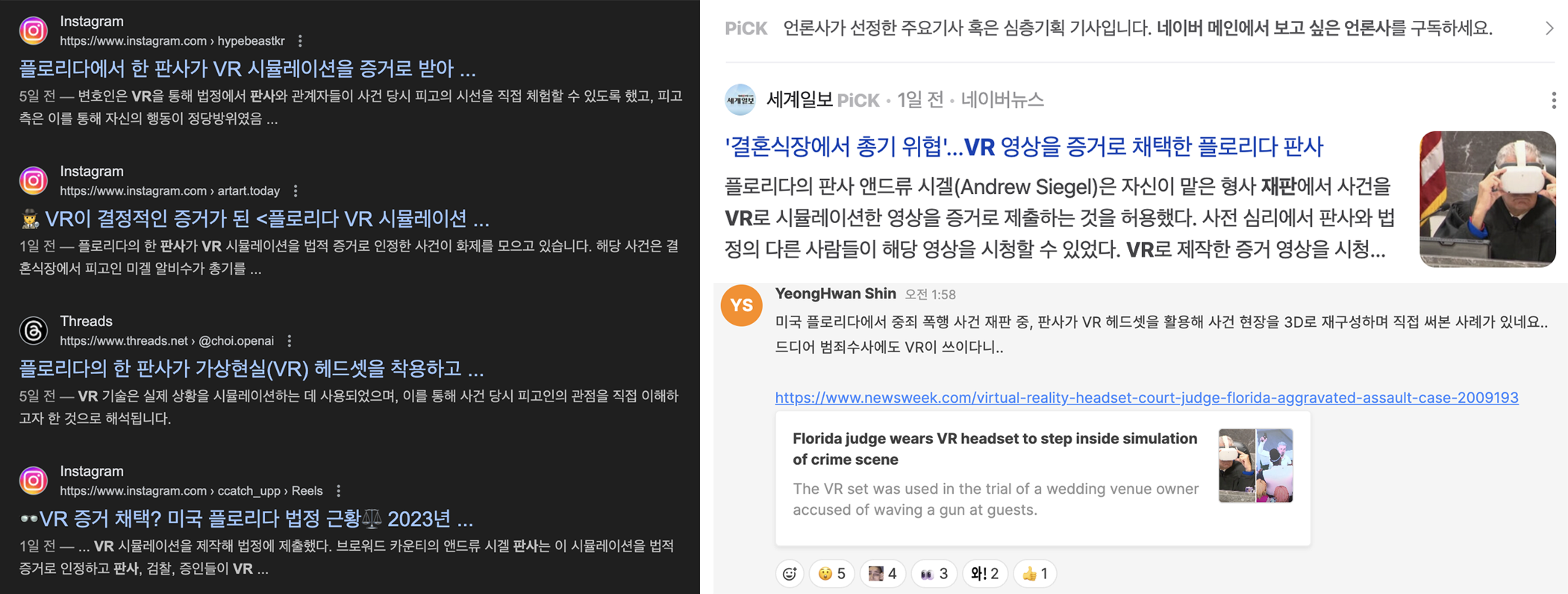The height and width of the screenshot is (594, 1568).
Task: Open result VR이 결정적인 증거가 된 플로리다 VR 시뮬레이션
Action: [254, 219]
